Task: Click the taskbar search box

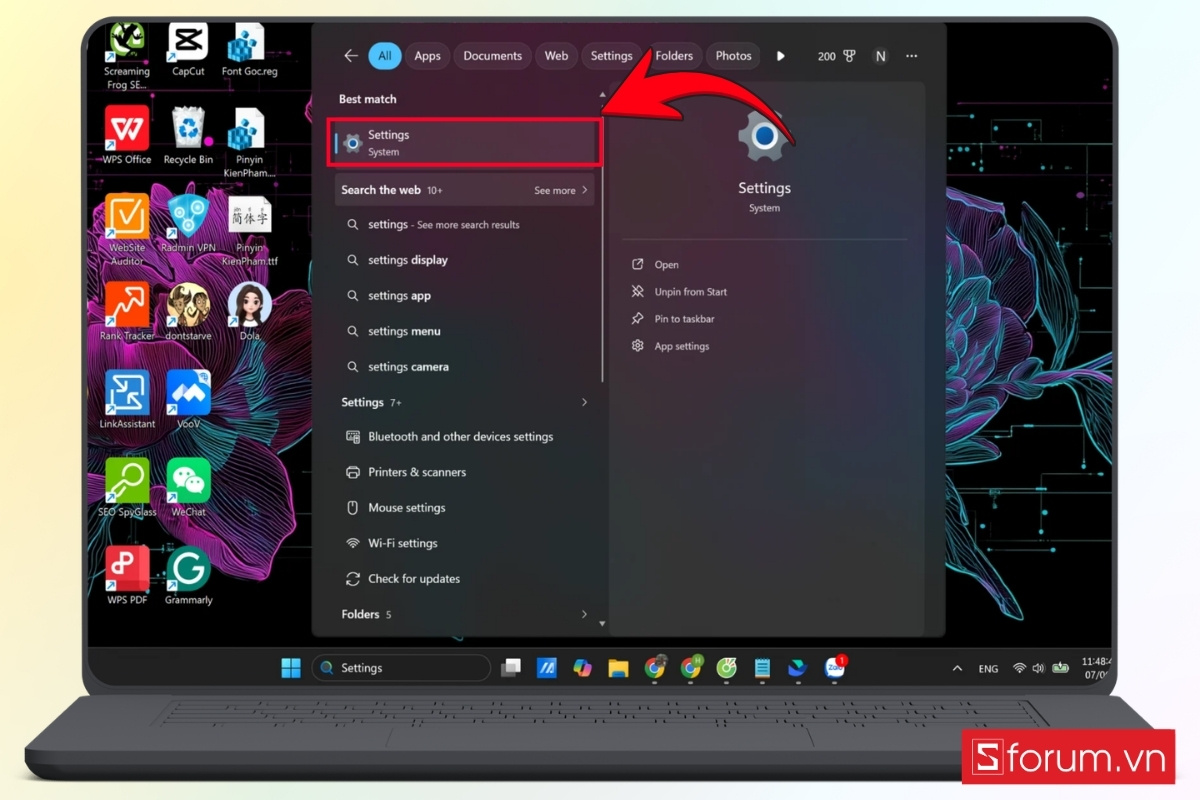Action: tap(401, 668)
